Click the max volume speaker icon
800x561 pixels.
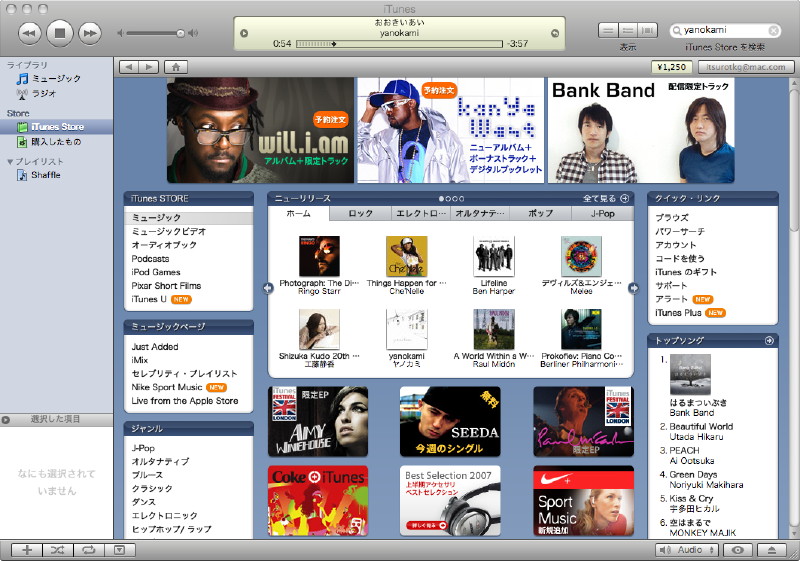[193, 33]
